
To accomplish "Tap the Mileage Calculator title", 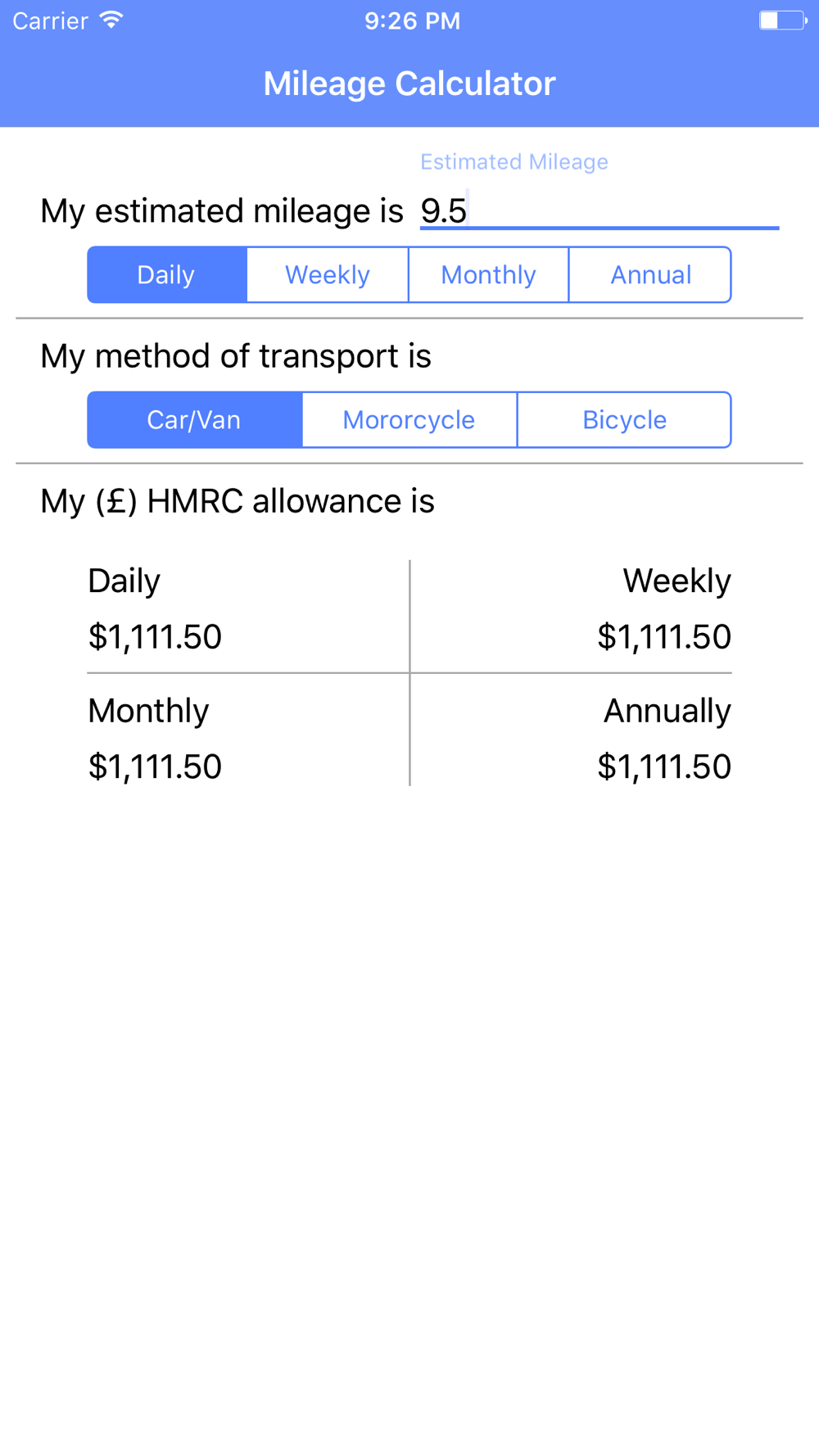I will tap(409, 84).
